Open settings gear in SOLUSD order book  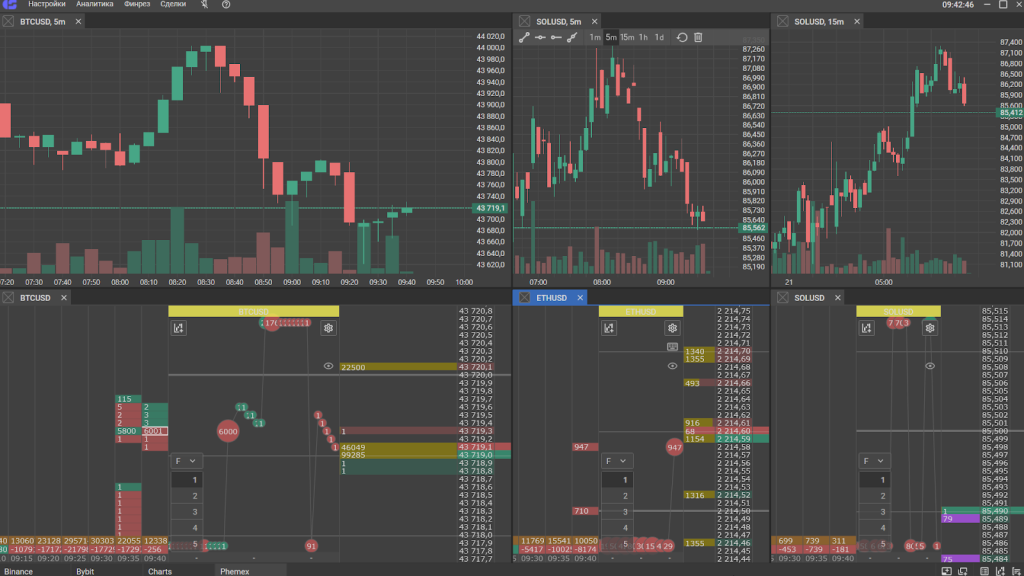(x=930, y=328)
